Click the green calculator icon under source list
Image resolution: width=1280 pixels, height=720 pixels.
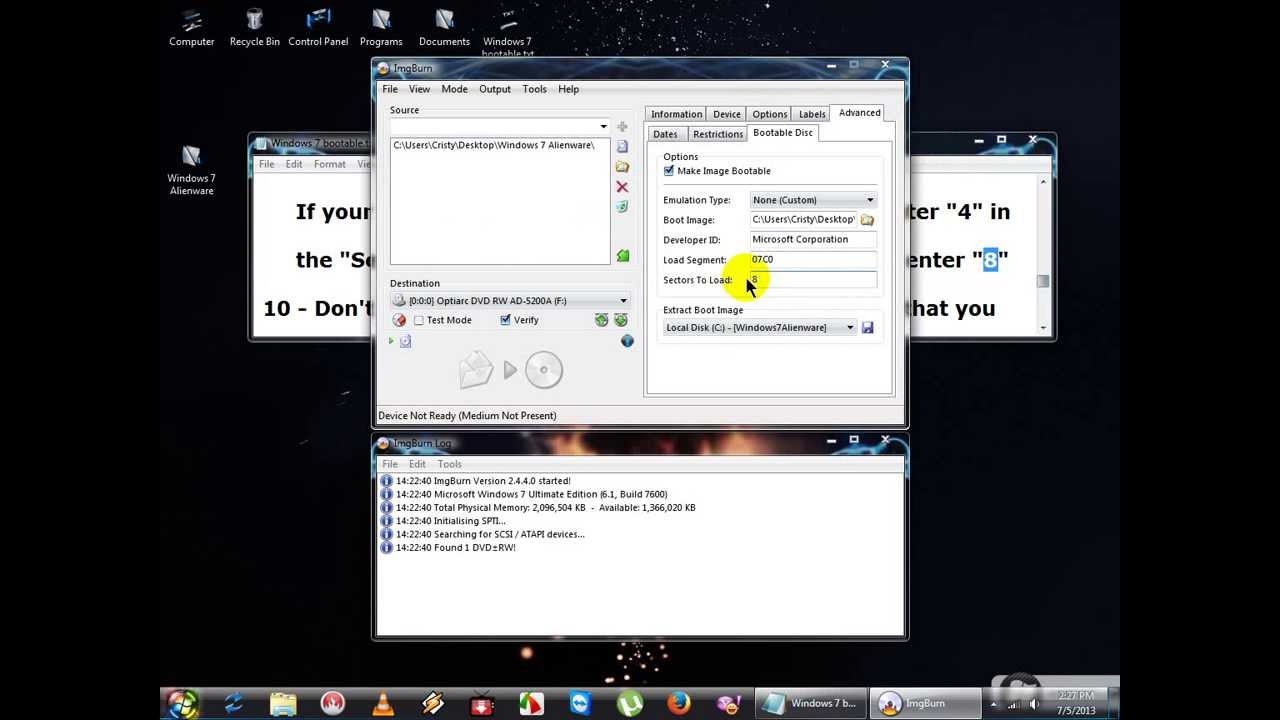(622, 256)
